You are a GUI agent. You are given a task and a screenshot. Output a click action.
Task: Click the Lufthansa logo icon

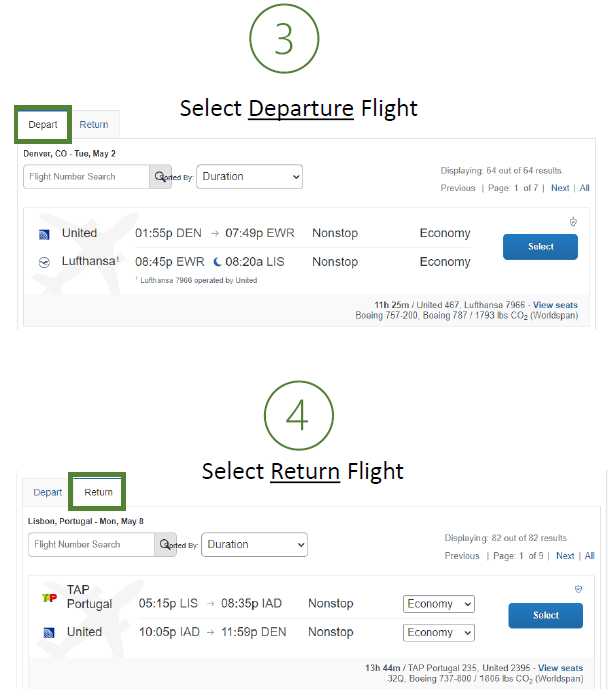click(44, 262)
